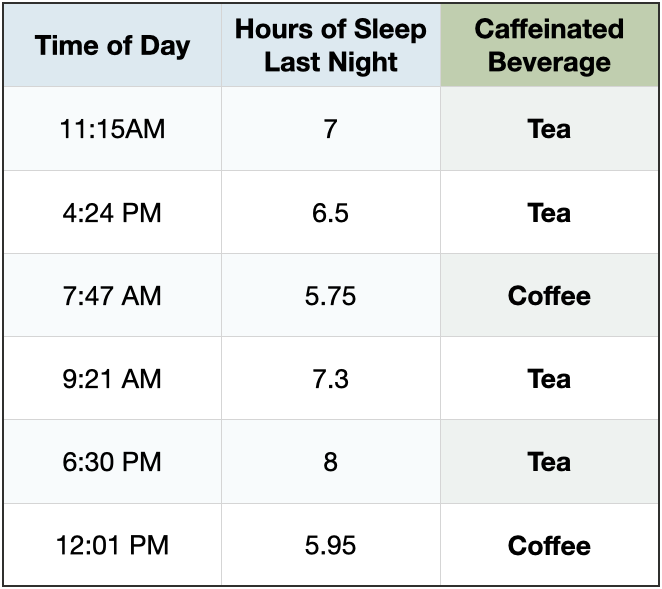
Task: Click the 9:21 AM time cell
Action: [x=112, y=379]
